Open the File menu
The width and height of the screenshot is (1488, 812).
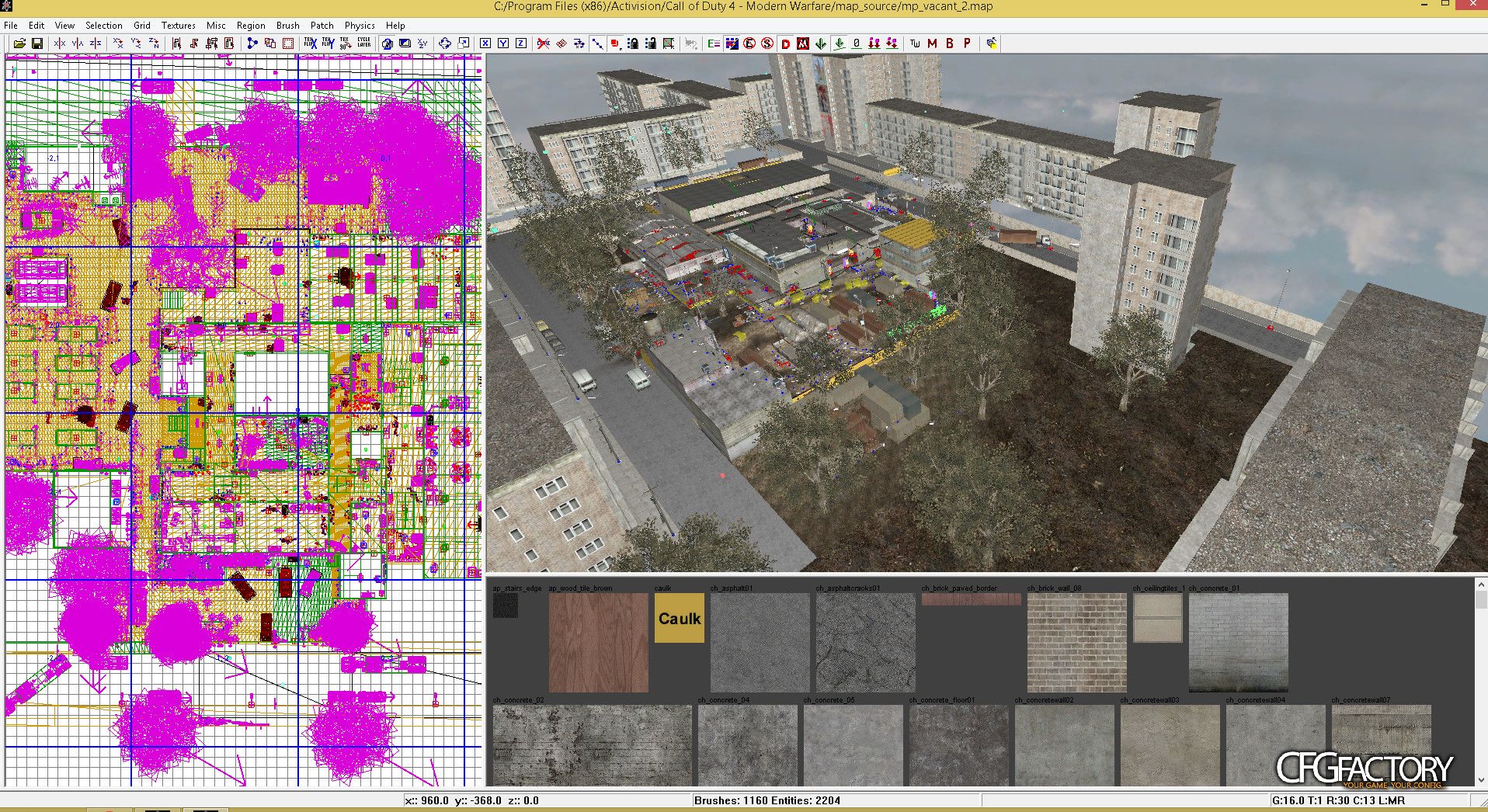(x=11, y=26)
